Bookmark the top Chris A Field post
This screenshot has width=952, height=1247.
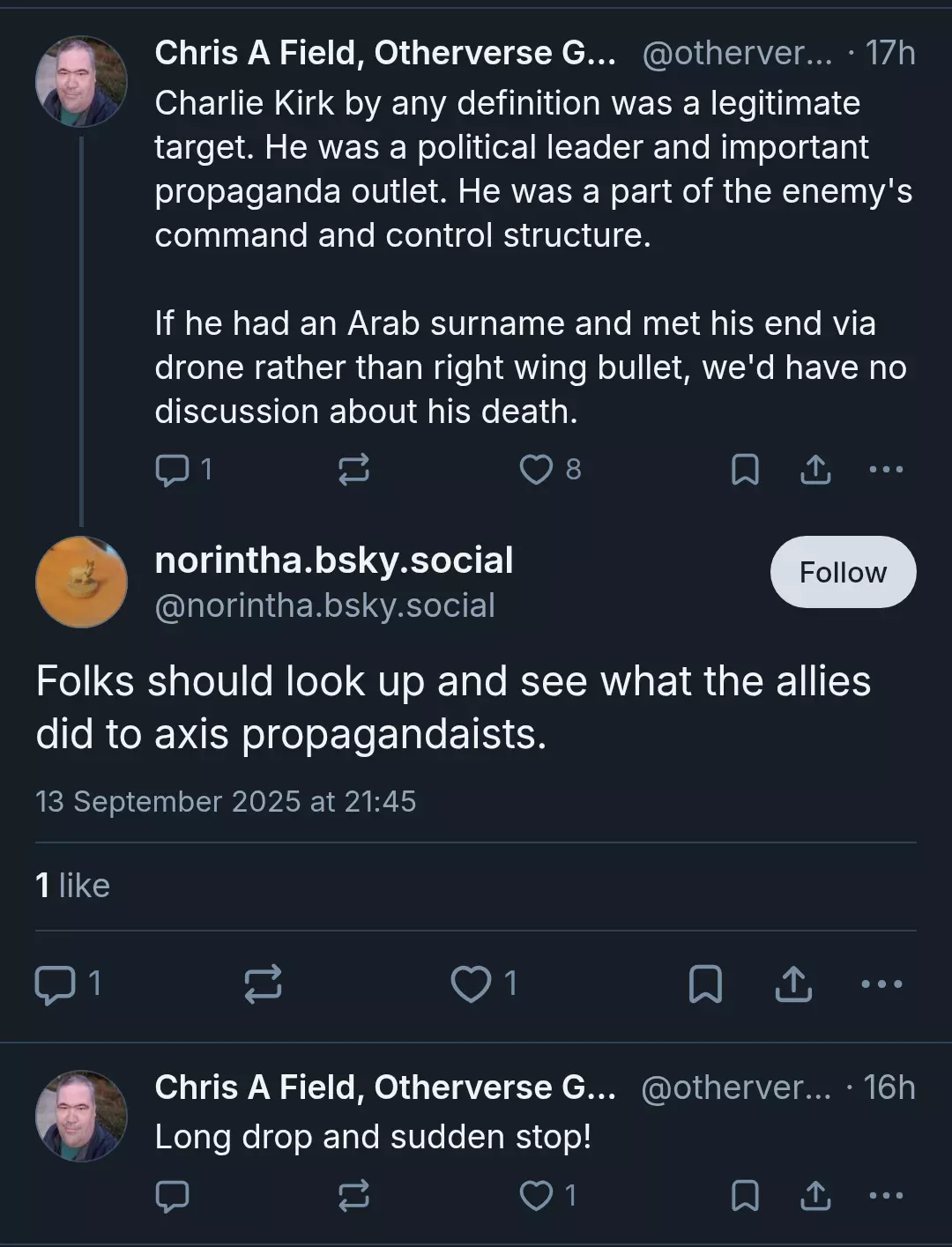coord(746,469)
